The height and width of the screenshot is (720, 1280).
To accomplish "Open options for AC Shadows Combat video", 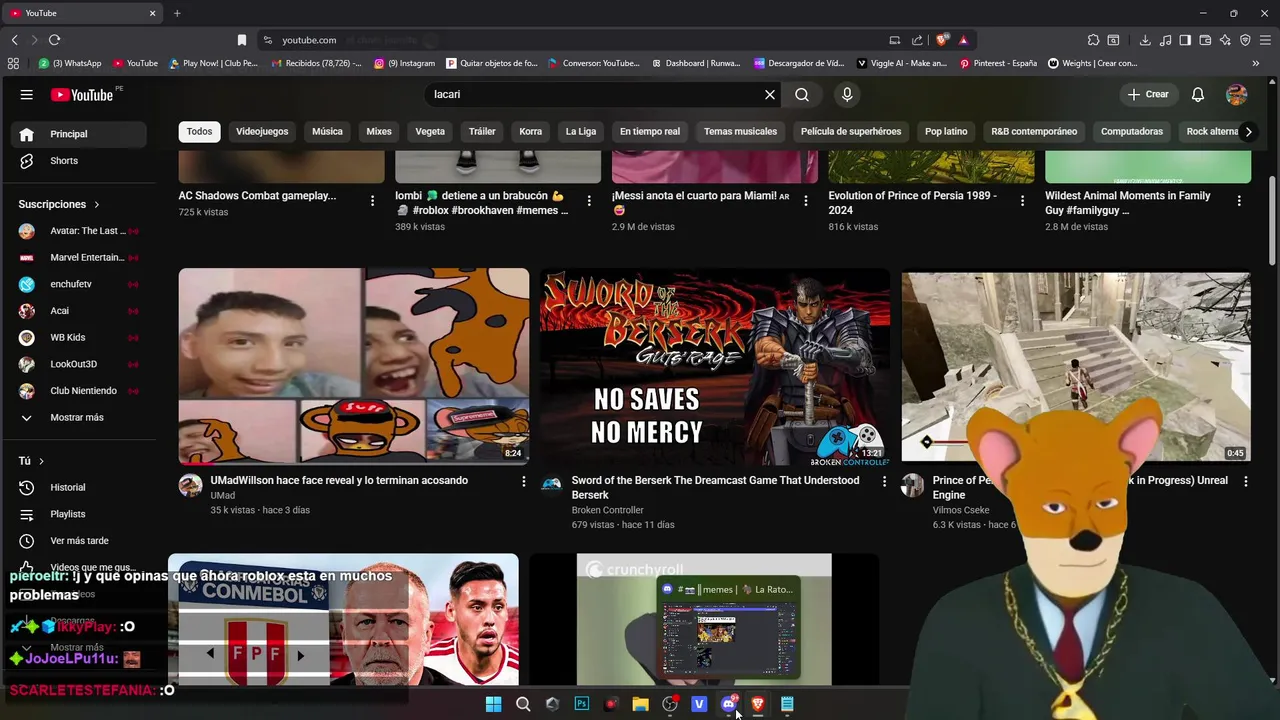I will point(372,201).
